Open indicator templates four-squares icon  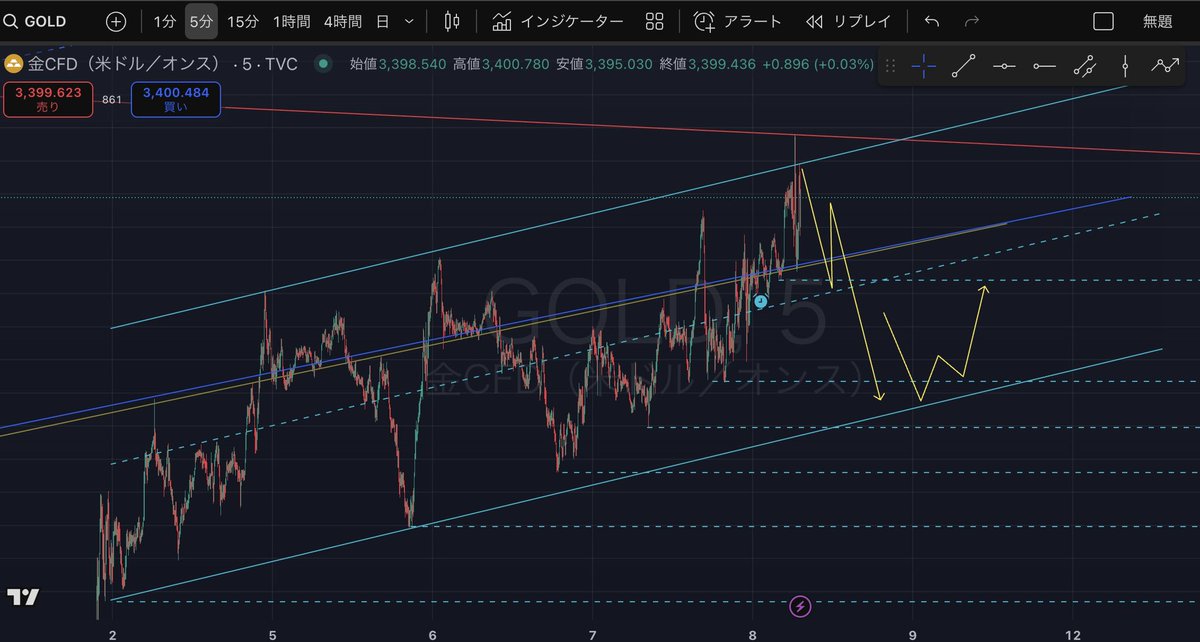pos(655,21)
